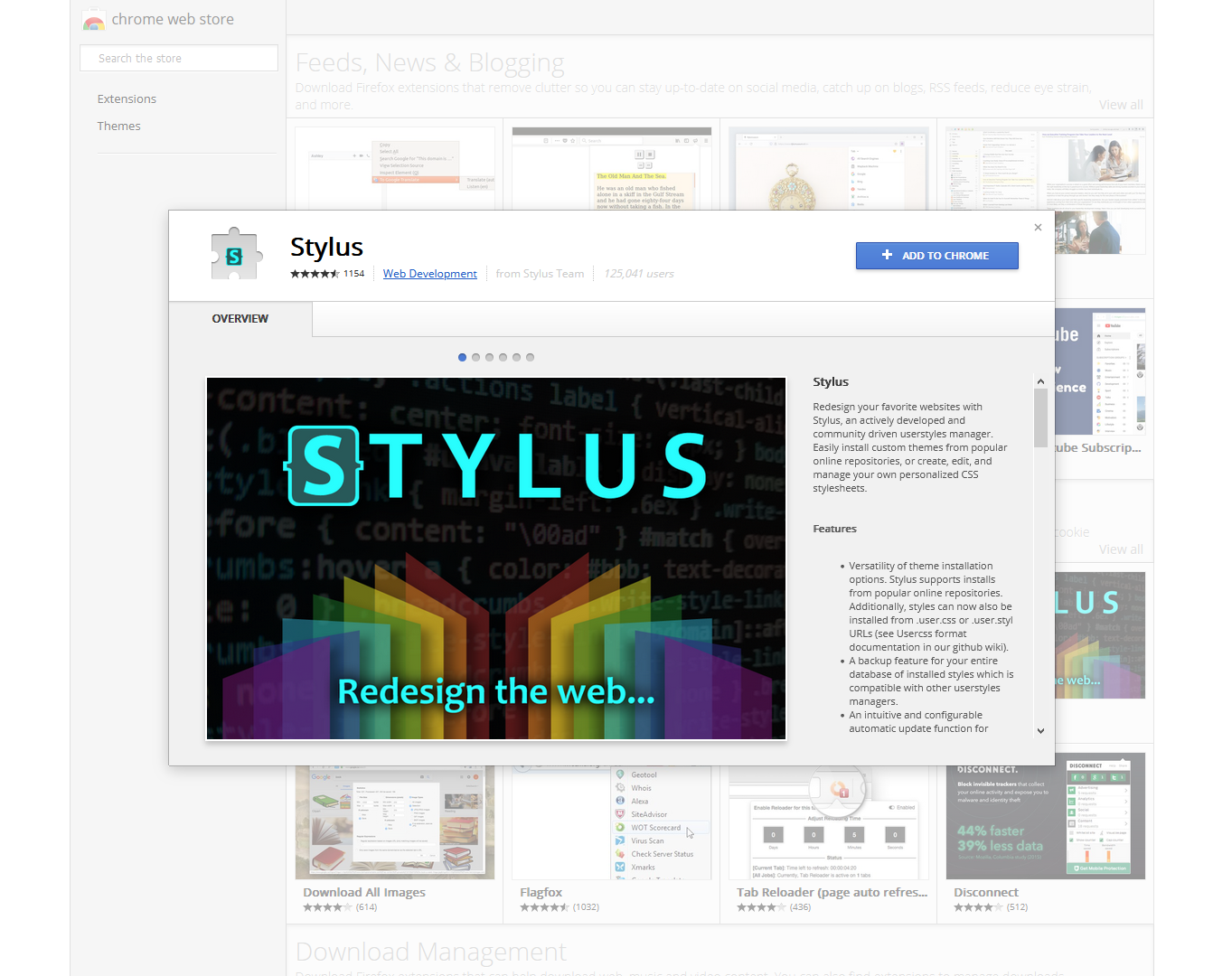Image resolution: width=1232 pixels, height=976 pixels.
Task: Click the Disconnect star rating
Action: point(978,907)
